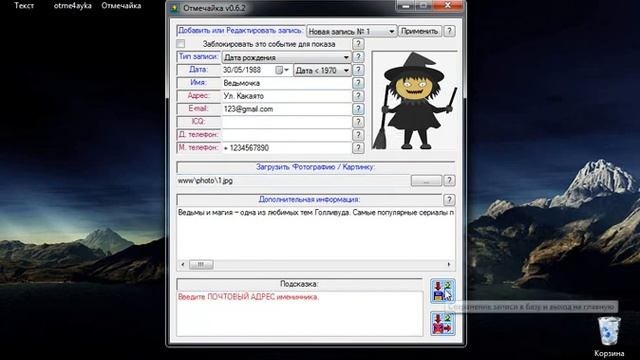This screenshot has height=360, width=640.
Task: Click the witch photo thumbnail
Action: click(x=415, y=101)
